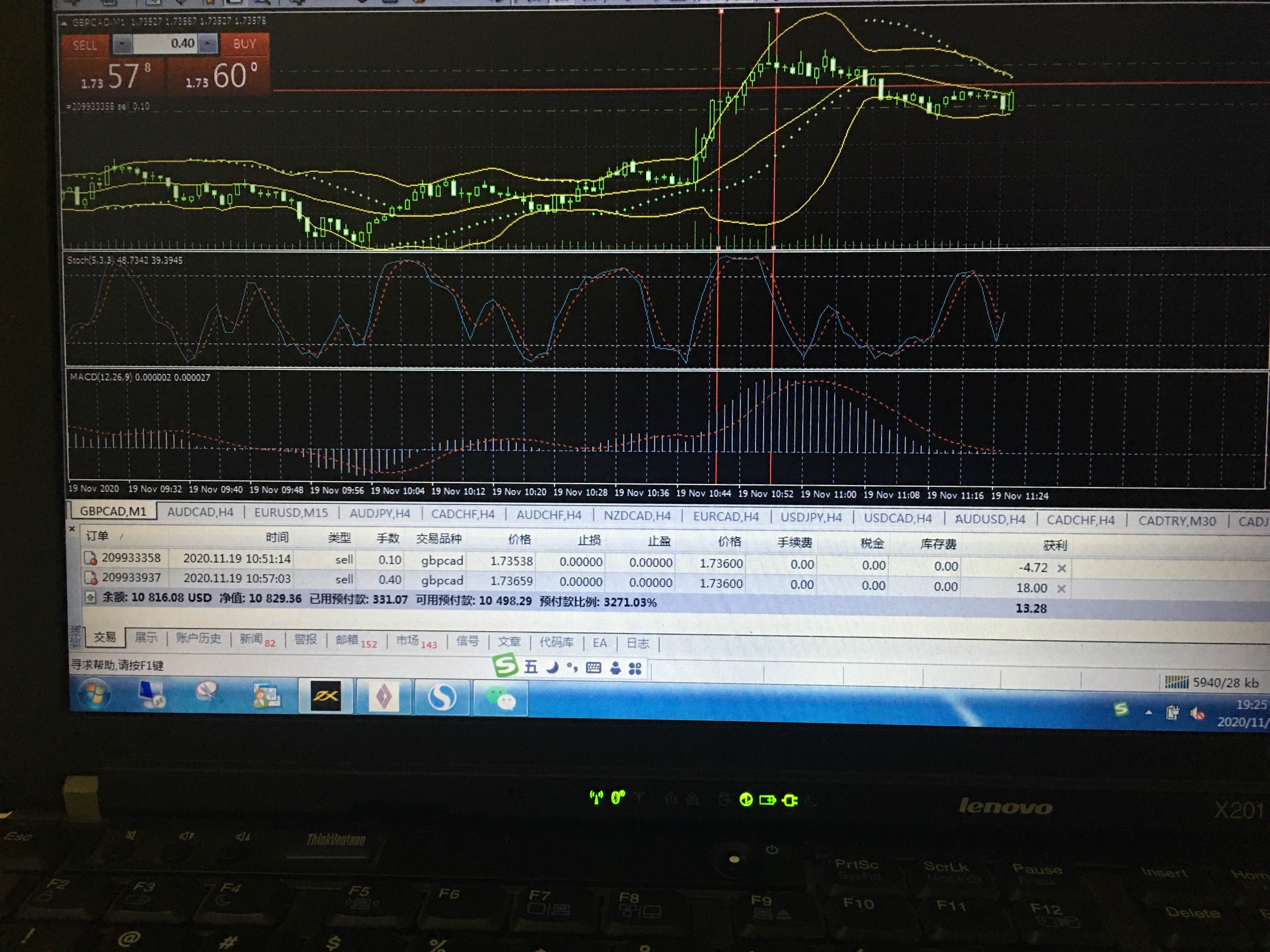Image resolution: width=1270 pixels, height=952 pixels.
Task: Switch to the AUDCAD,H4 chart tab
Action: (200, 512)
